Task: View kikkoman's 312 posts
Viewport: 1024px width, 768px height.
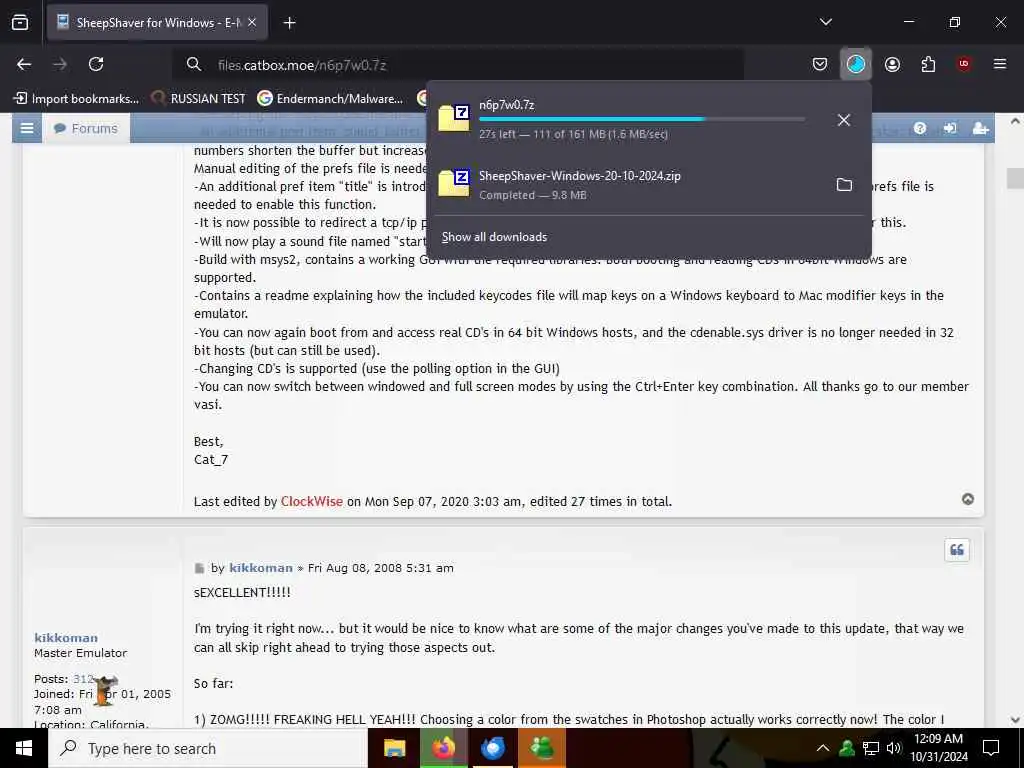Action: coord(83,679)
